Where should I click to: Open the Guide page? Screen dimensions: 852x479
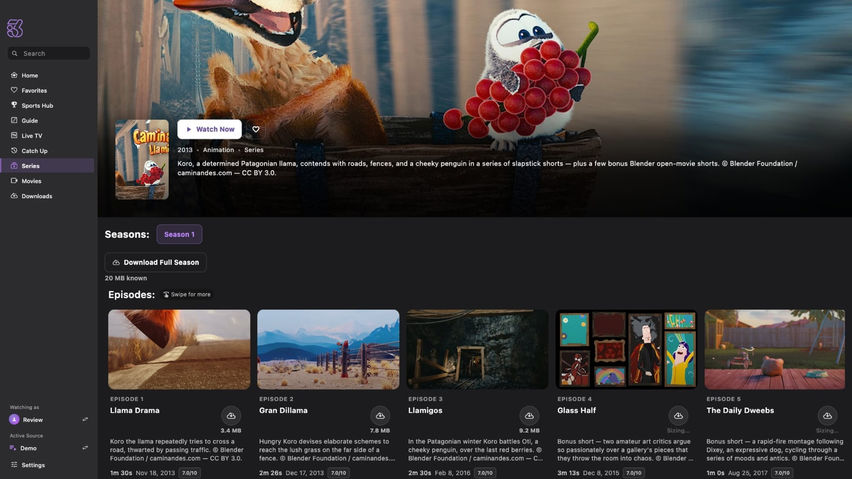(47, 121)
